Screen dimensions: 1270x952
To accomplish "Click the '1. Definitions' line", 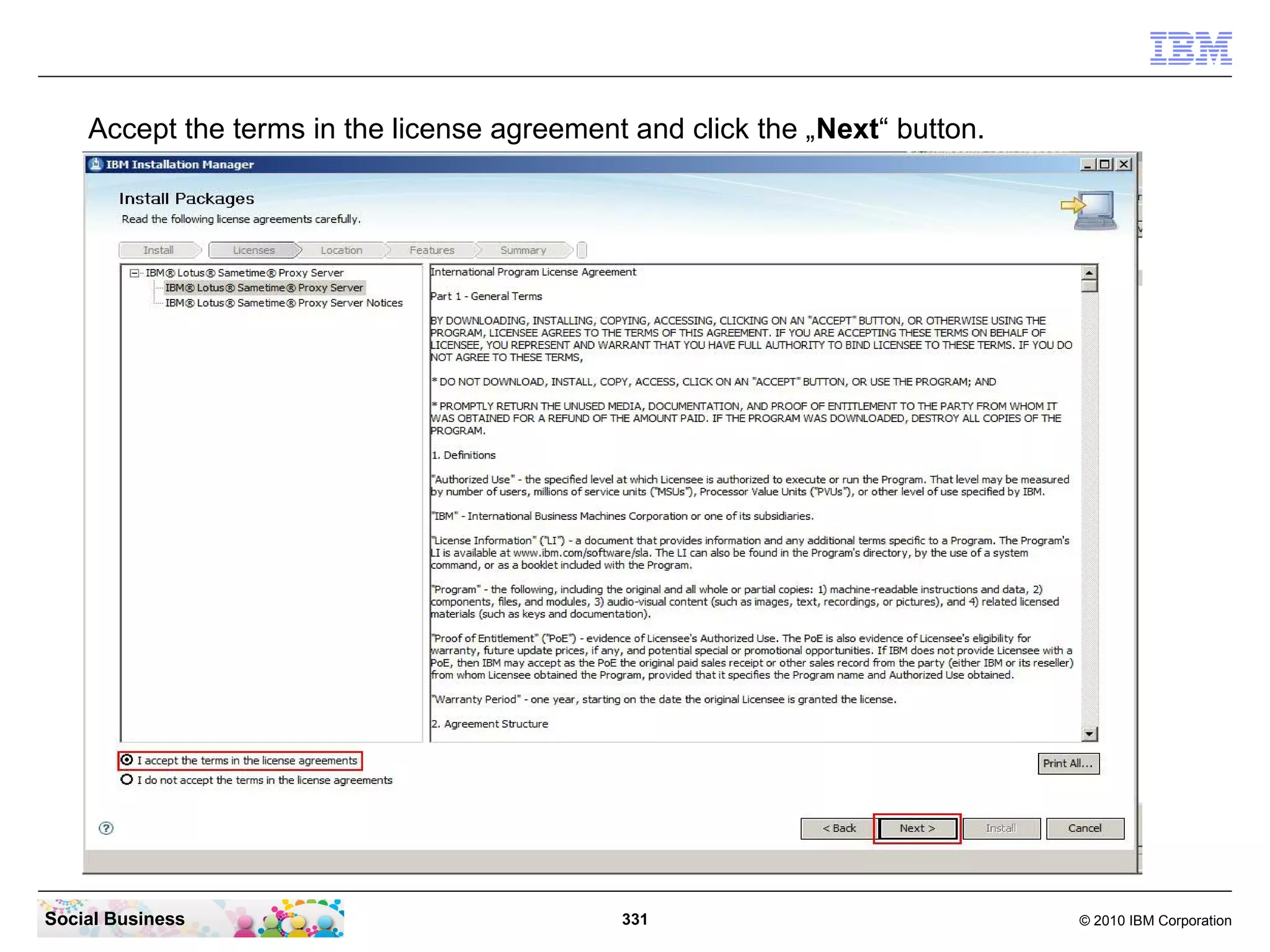I will tap(463, 455).
